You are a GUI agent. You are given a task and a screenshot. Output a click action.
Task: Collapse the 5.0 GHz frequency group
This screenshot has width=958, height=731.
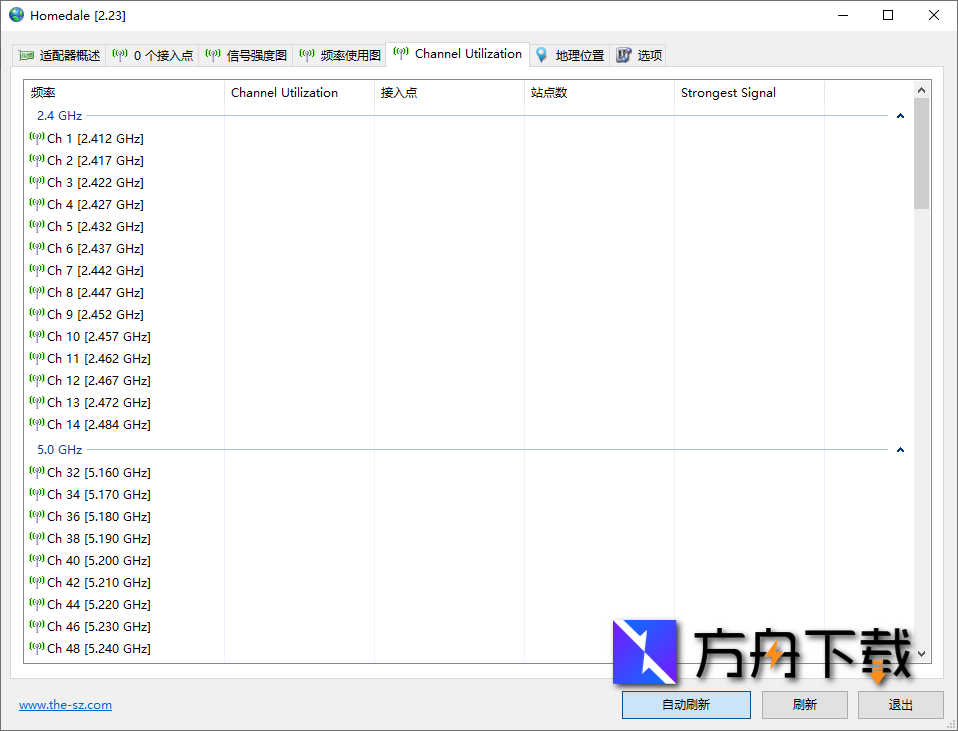click(x=899, y=449)
